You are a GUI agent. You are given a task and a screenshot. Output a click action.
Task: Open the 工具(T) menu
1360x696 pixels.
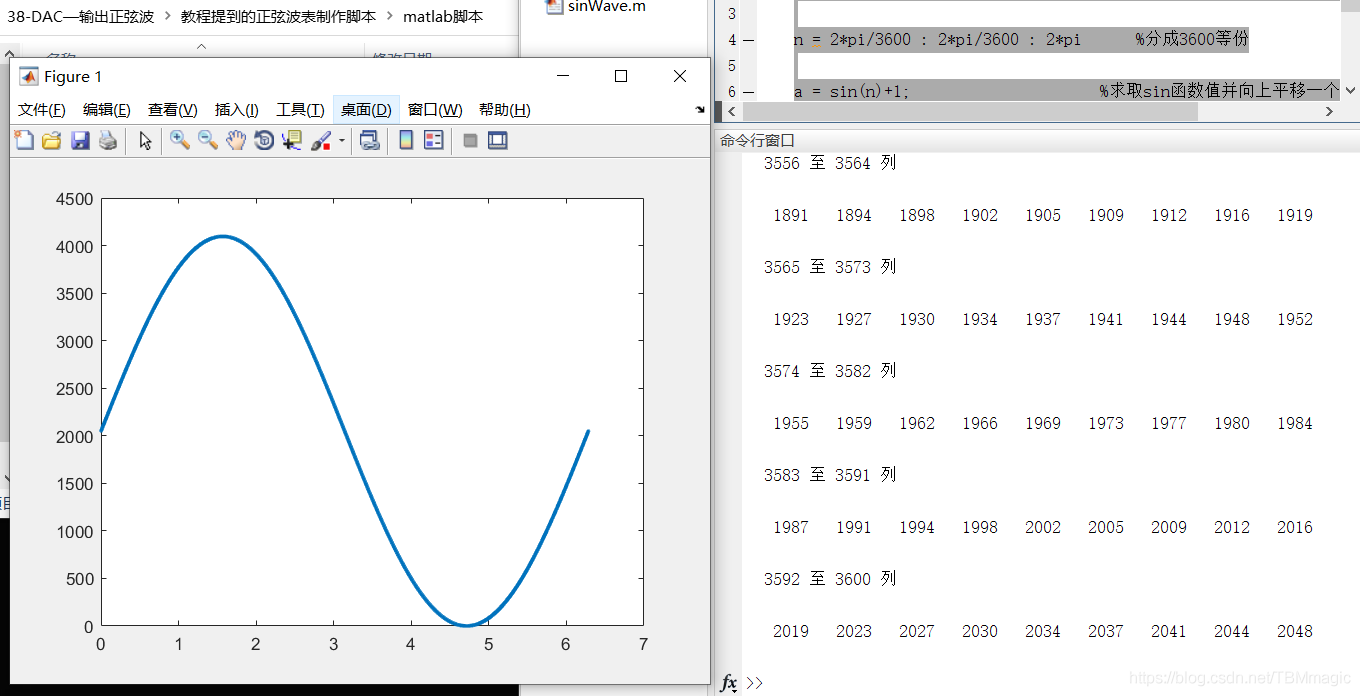pyautogui.click(x=300, y=110)
